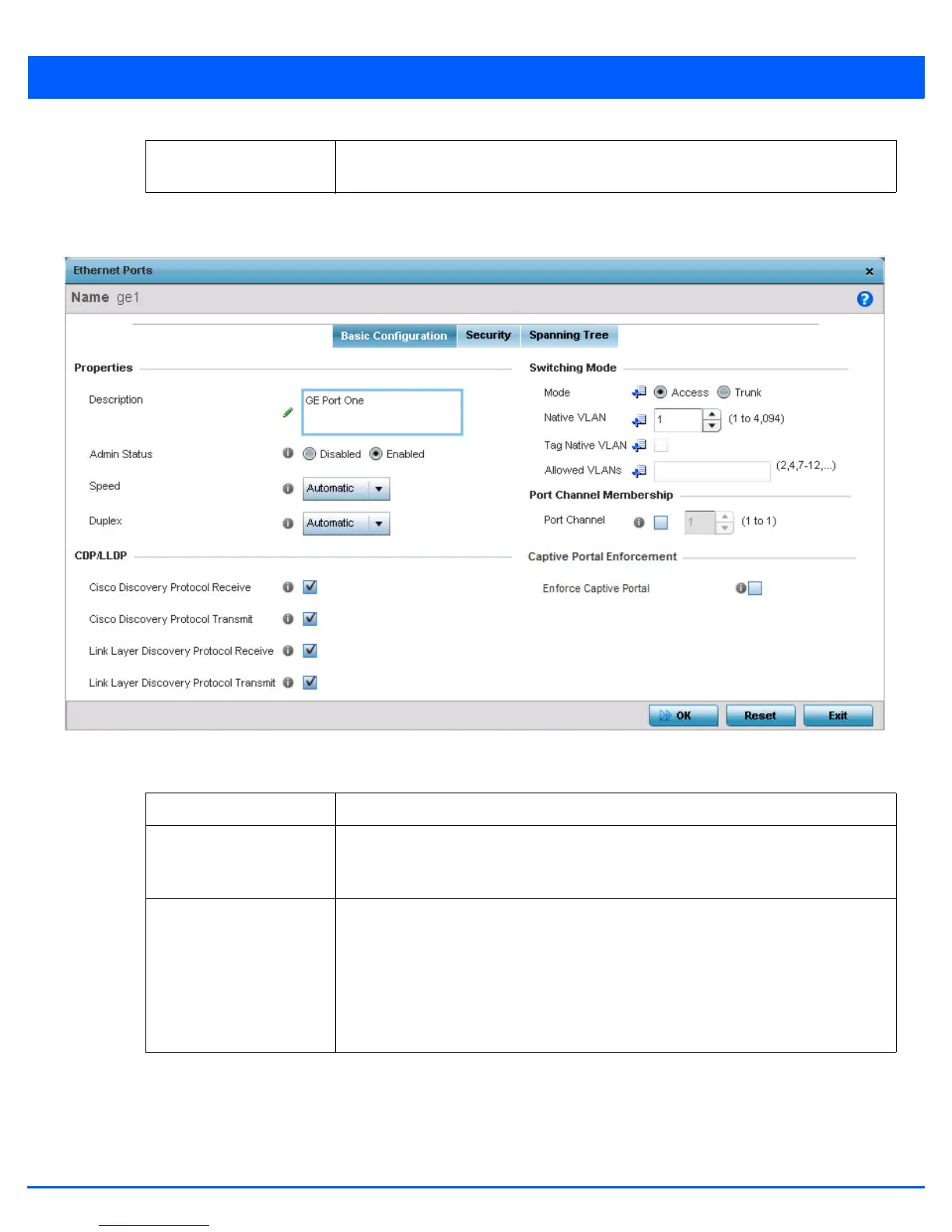This screenshot has width=952, height=1232.
Task: Decrease Native VLAN with the down arrow
Action: (712, 426)
